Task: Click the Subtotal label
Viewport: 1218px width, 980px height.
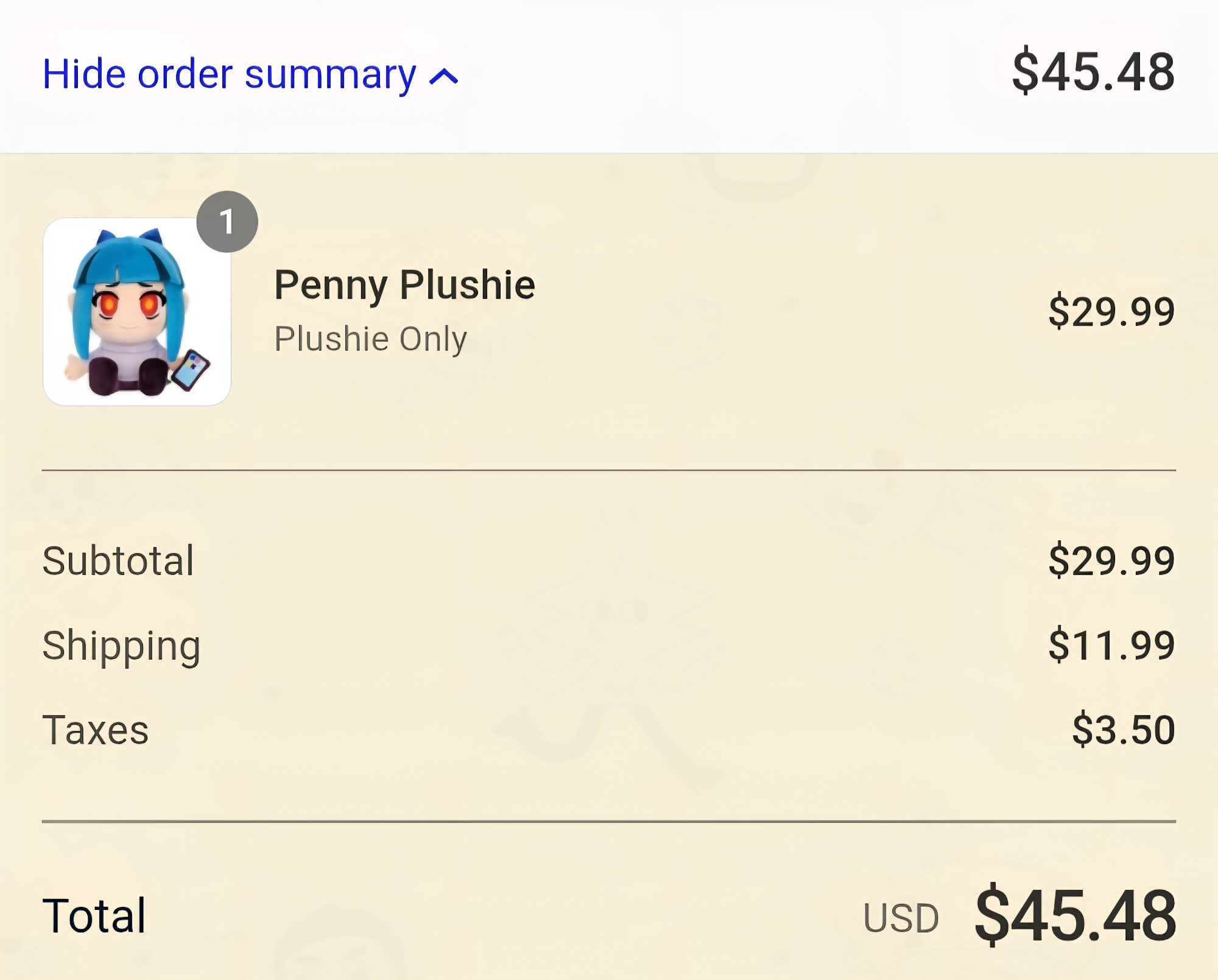Action: click(118, 560)
